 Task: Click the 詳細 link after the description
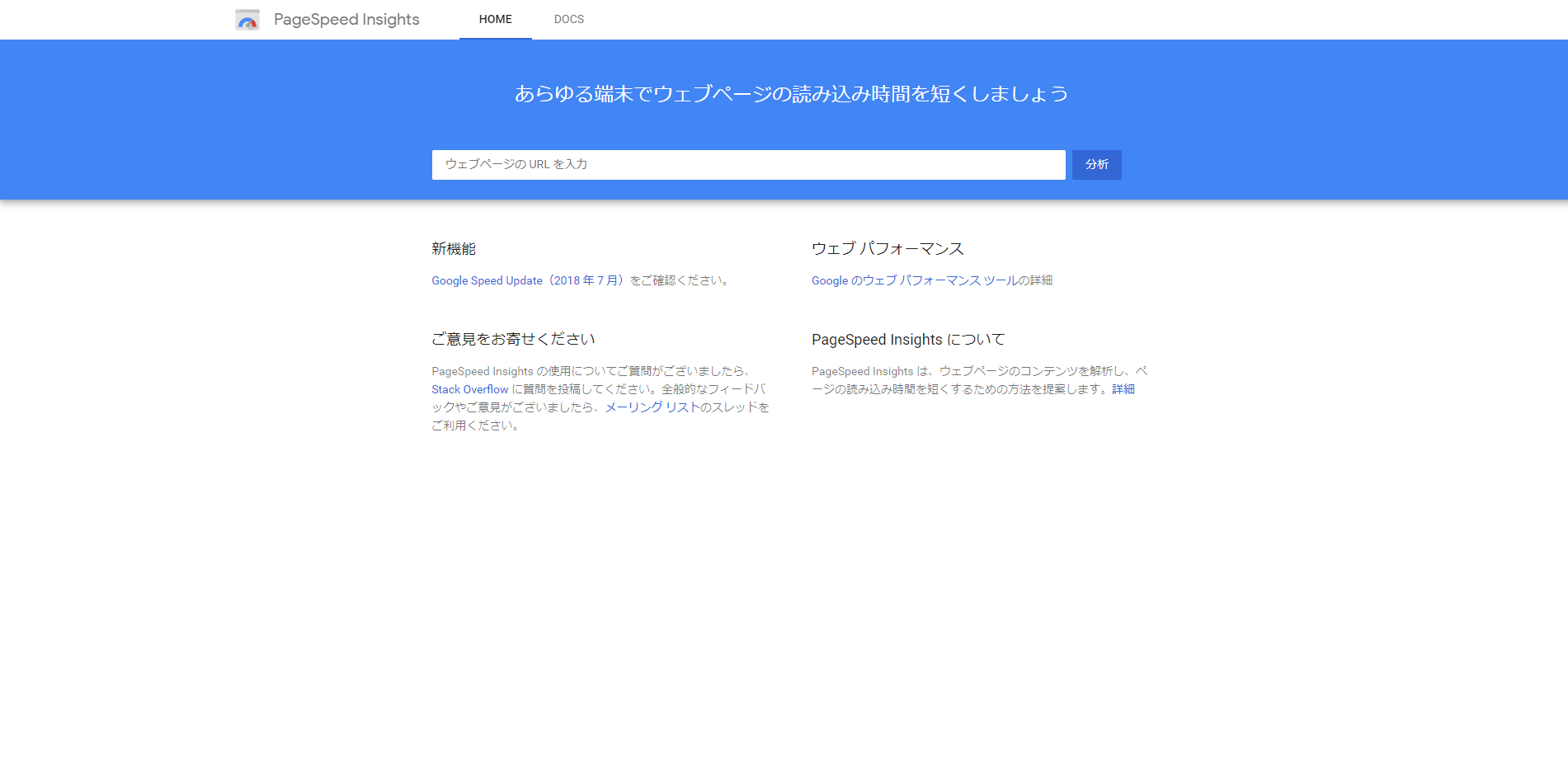point(1123,390)
